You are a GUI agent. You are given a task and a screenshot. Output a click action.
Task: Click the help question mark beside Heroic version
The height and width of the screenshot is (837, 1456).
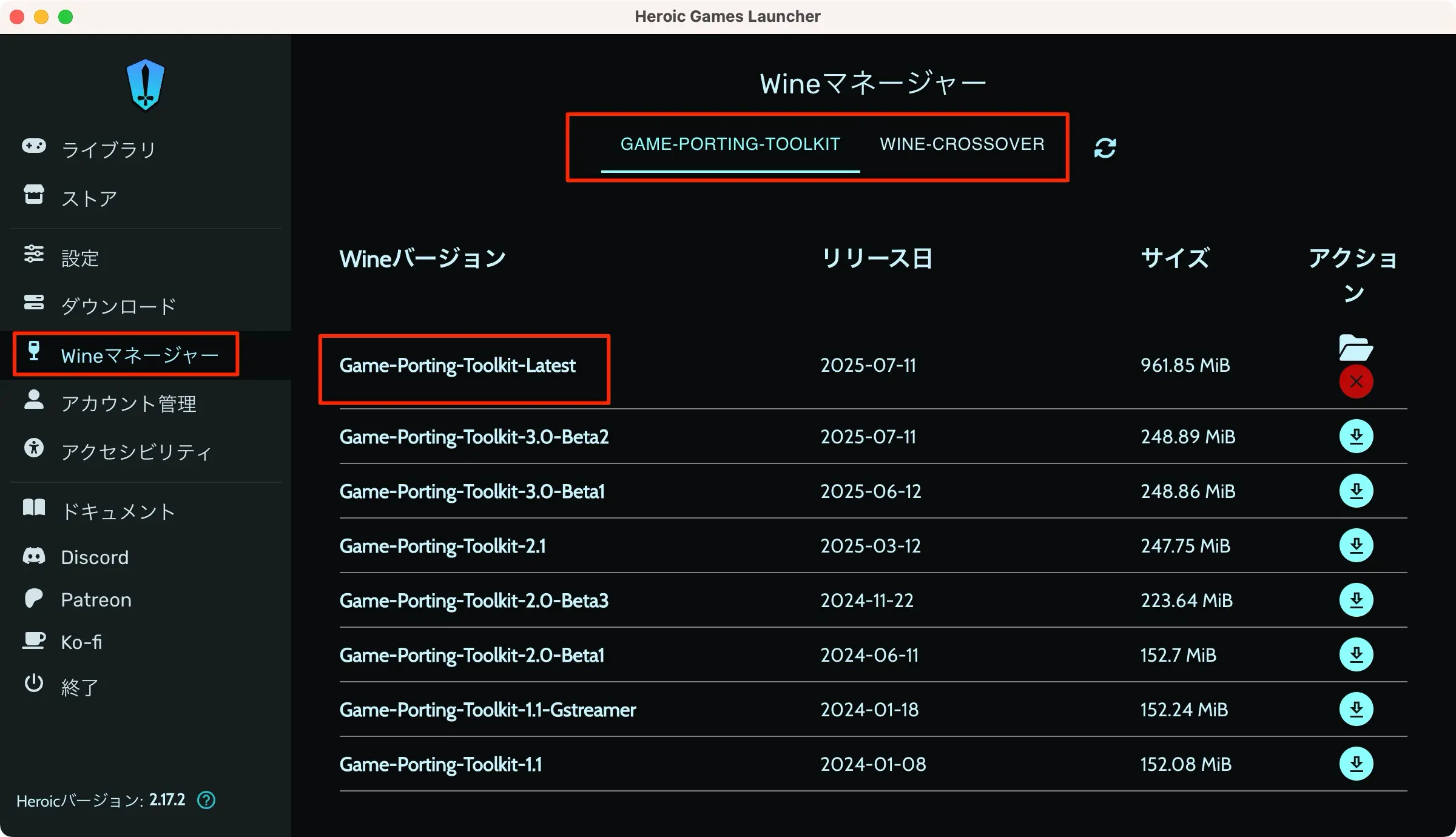click(x=206, y=801)
